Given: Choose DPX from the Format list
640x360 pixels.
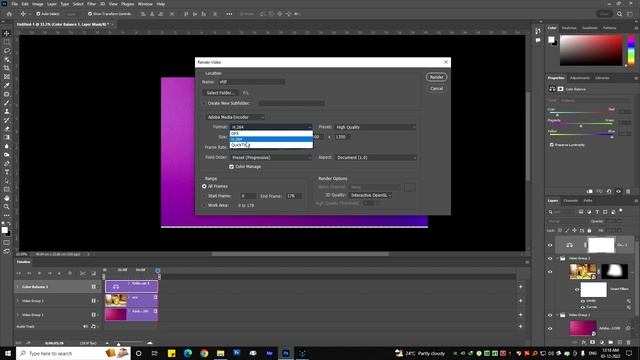Looking at the screenshot, I should tap(271, 133).
